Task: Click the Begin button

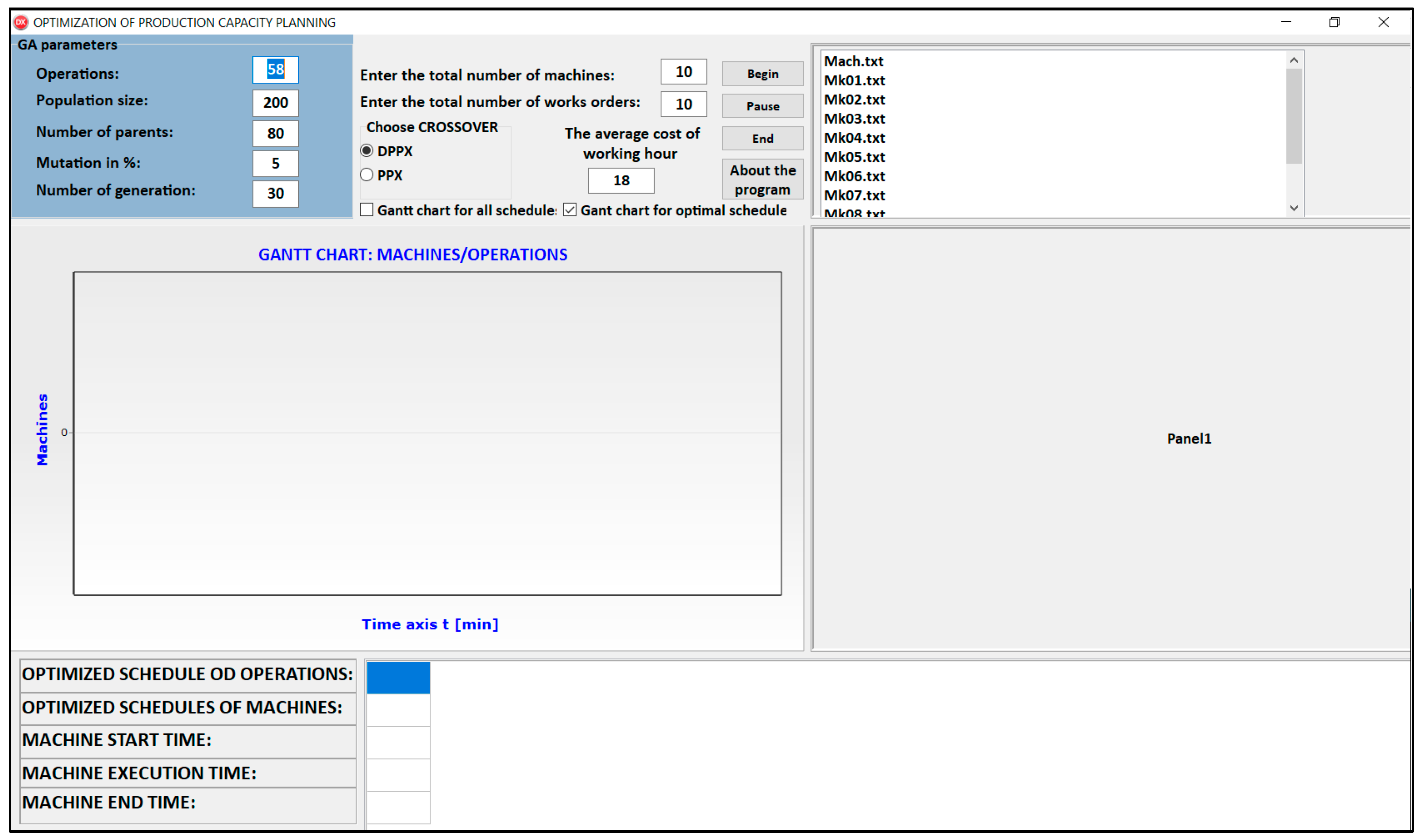Action: 762,73
